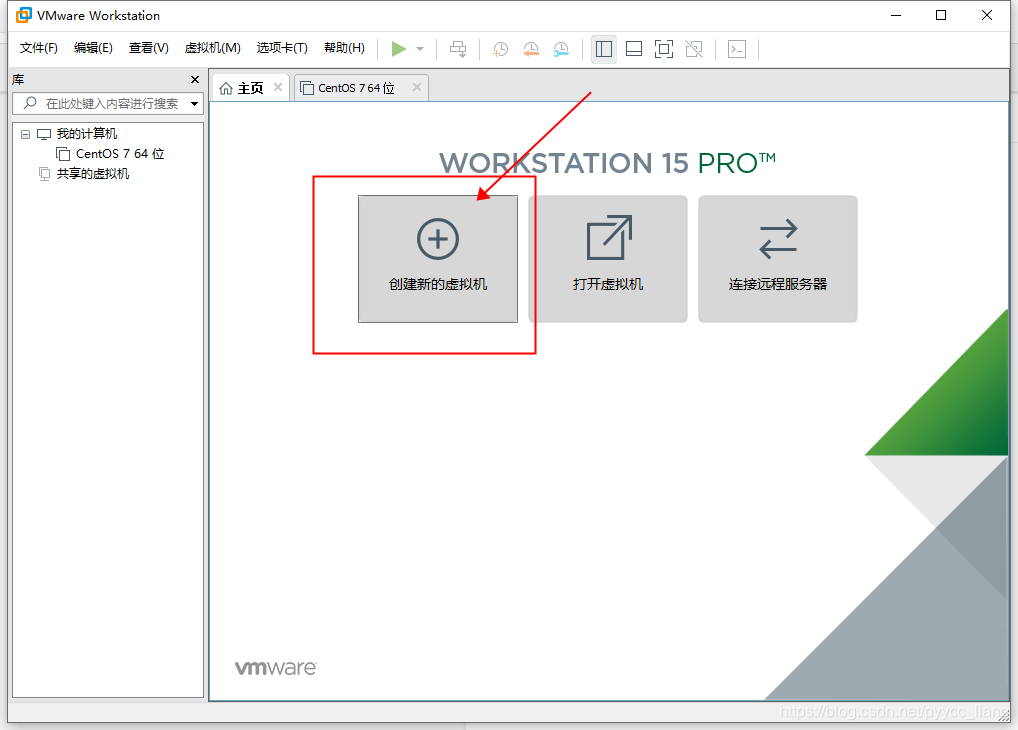This screenshot has height=730, width=1018.
Task: Maximize the VMware Workstation window
Action: click(x=941, y=15)
